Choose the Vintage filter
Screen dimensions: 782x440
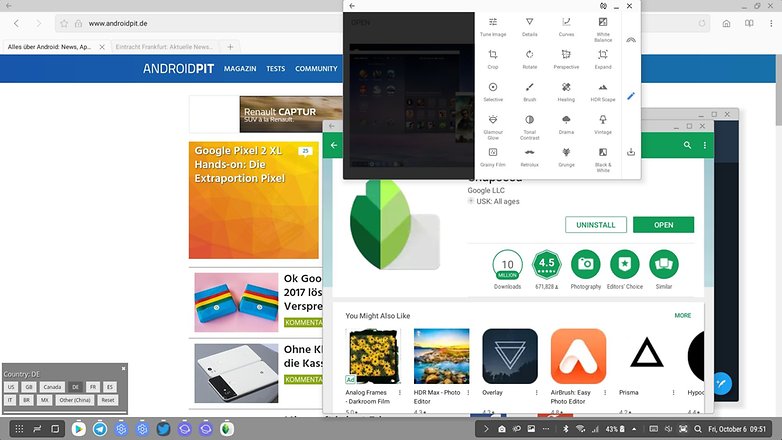(x=603, y=125)
